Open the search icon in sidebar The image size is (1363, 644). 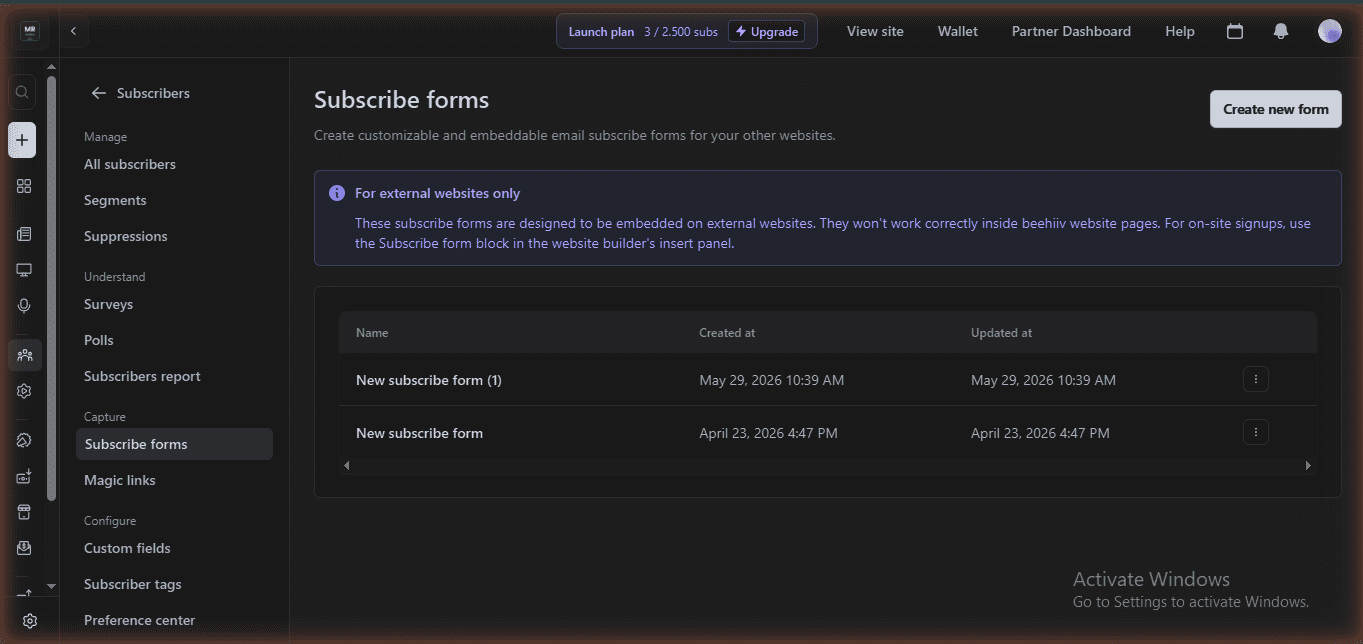[x=22, y=93]
